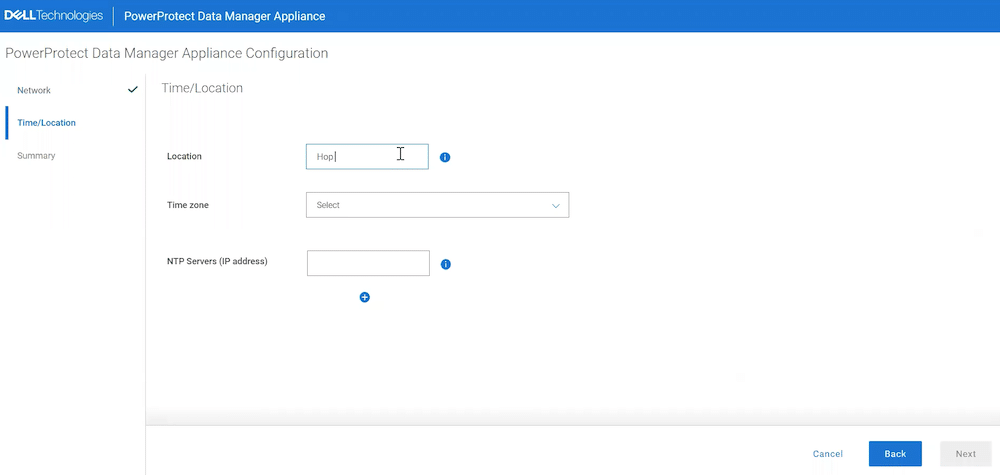Click the NTP Servers (IP address) label
The height and width of the screenshot is (475, 1000).
pyautogui.click(x=217, y=261)
